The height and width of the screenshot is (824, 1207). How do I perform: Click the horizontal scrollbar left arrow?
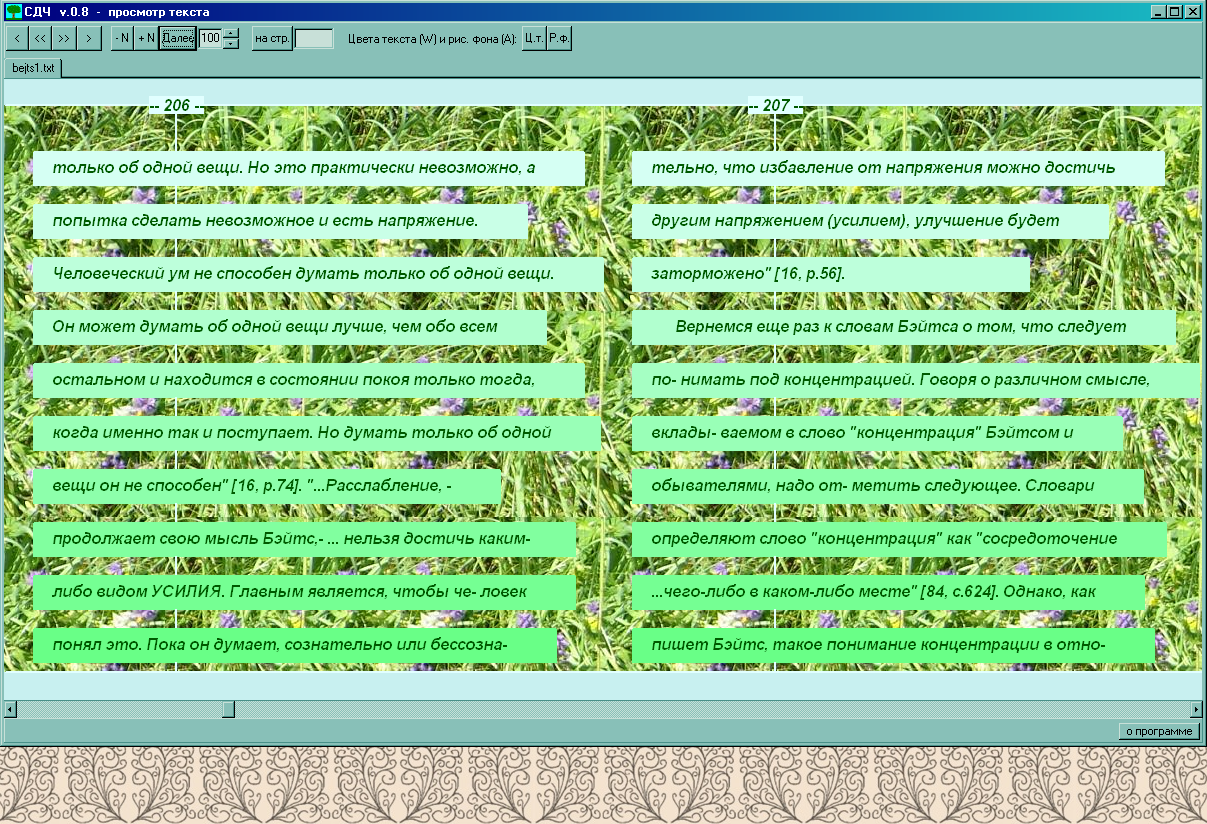(10, 709)
